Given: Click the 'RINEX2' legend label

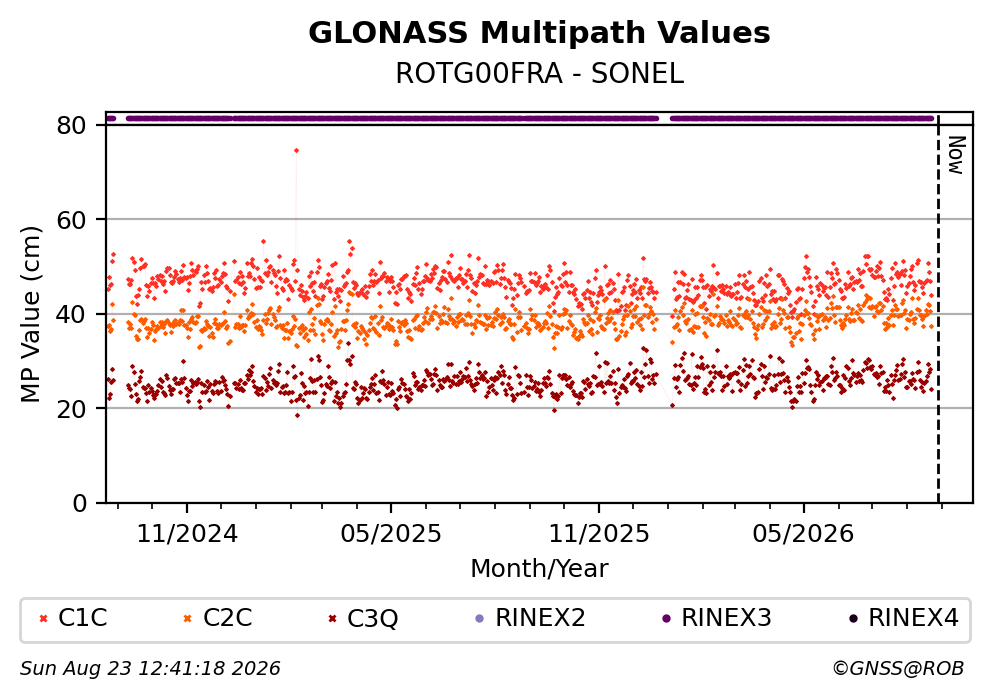Looking at the screenshot, I should (x=540, y=618).
